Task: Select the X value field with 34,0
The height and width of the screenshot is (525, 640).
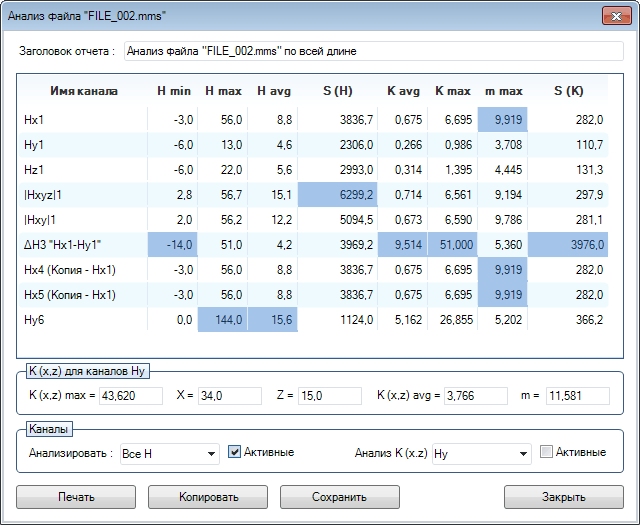Action: coord(229,396)
